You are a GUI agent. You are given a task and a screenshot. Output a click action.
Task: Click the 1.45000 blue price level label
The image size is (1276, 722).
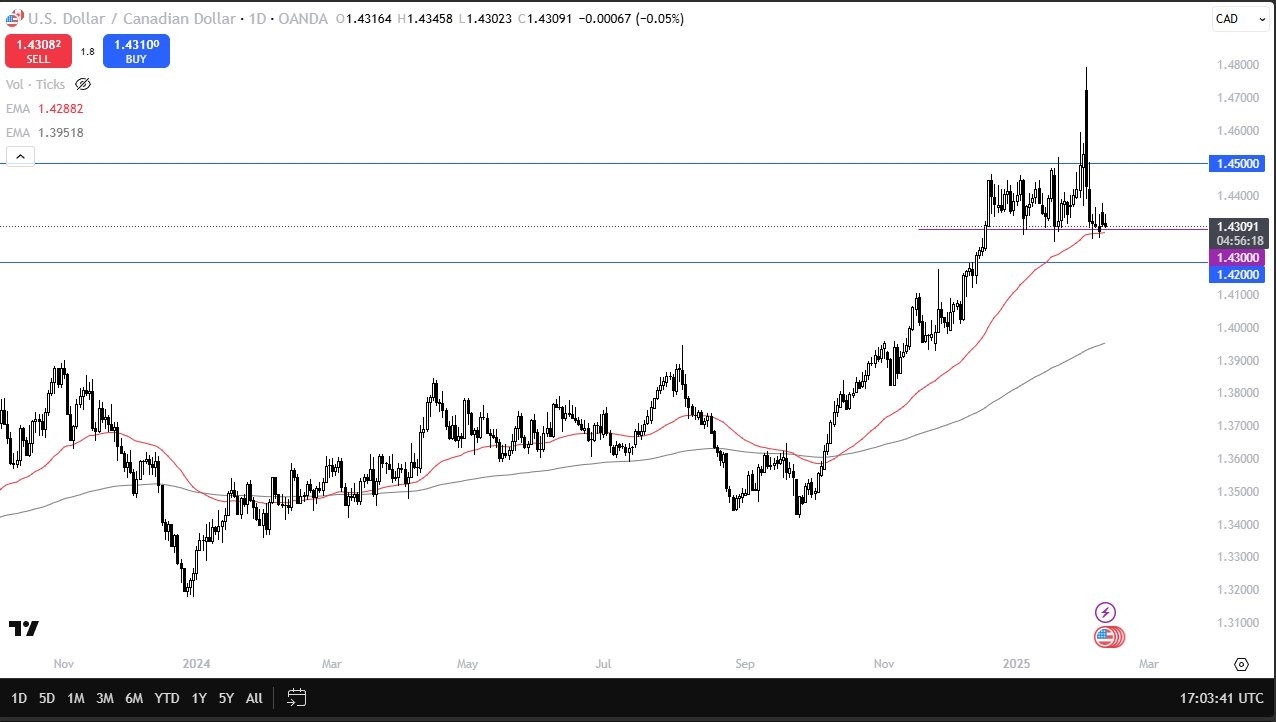click(x=1237, y=163)
